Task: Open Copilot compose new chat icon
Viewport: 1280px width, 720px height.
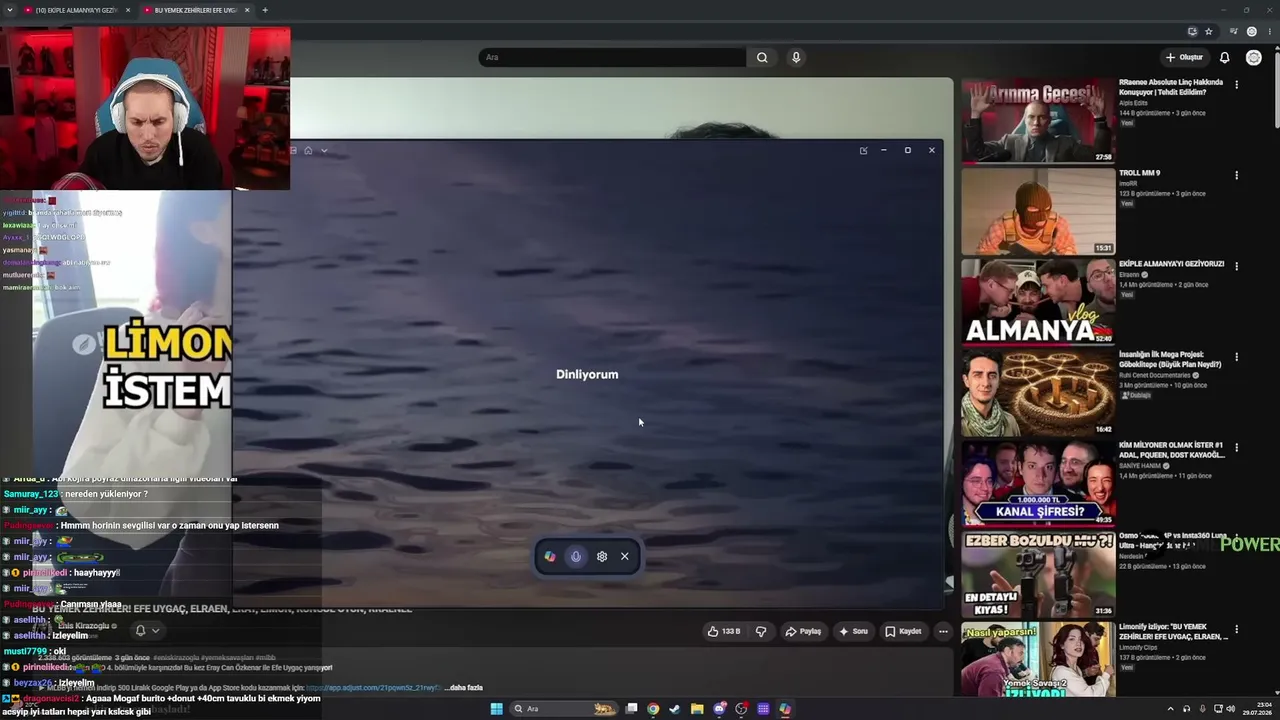Action: click(x=863, y=151)
